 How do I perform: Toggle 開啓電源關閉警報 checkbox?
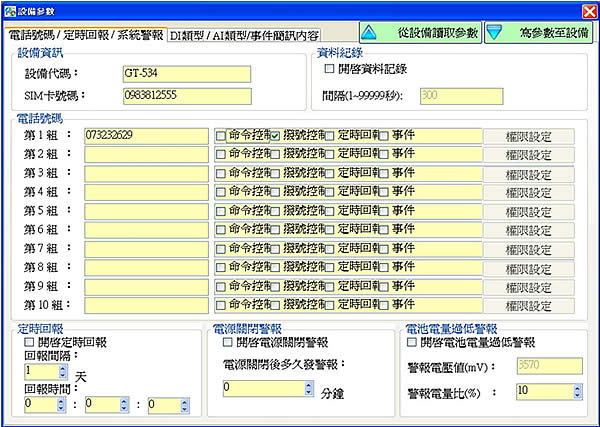pyautogui.click(x=227, y=342)
